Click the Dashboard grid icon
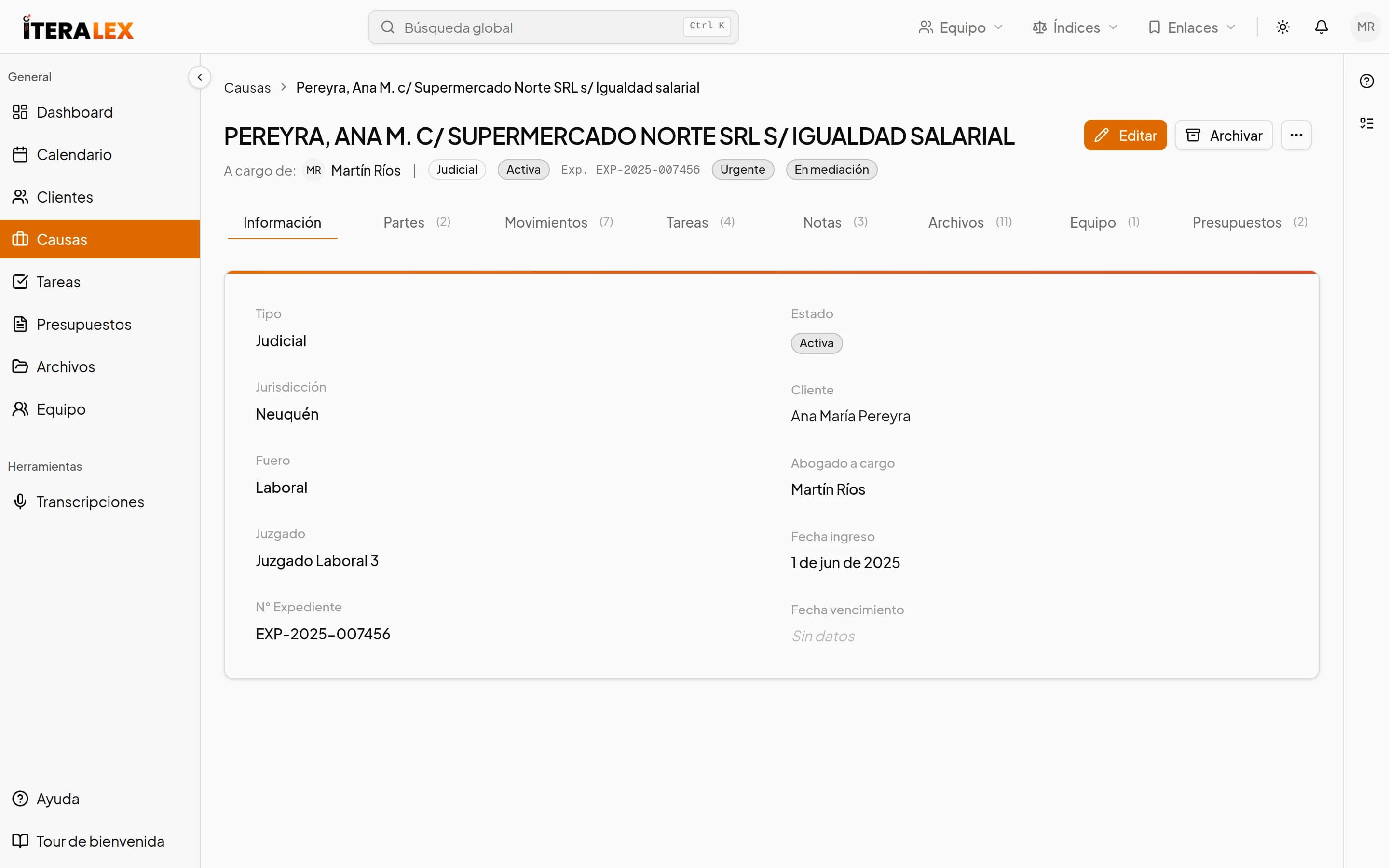This screenshot has height=868, width=1389. tap(20, 112)
